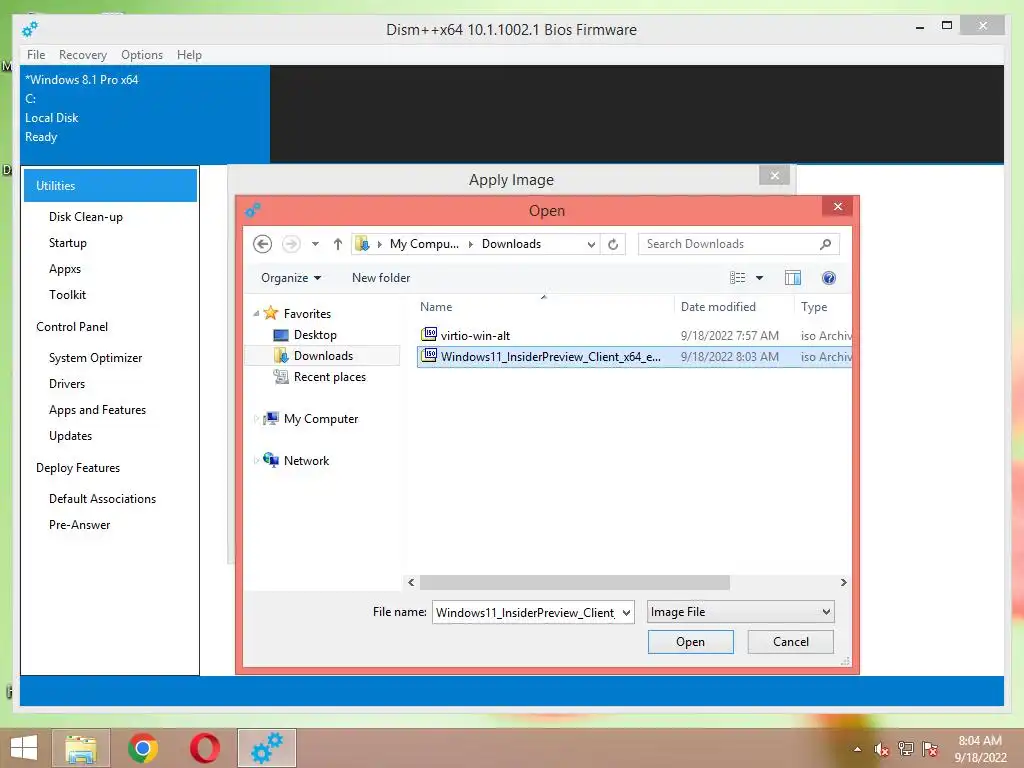Screen dimensions: 1024x768
Task: Click My Computer in address breadcrumb
Action: click(x=424, y=244)
